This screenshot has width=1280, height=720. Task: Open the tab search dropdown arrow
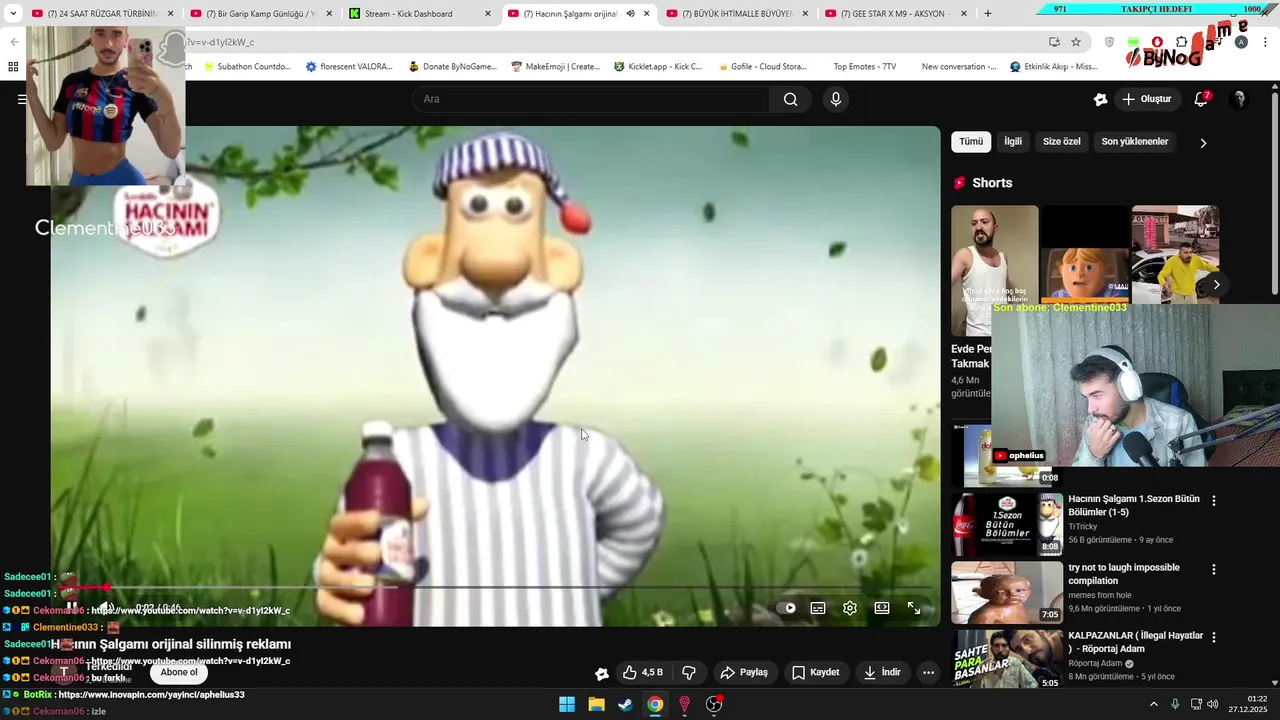(13, 14)
